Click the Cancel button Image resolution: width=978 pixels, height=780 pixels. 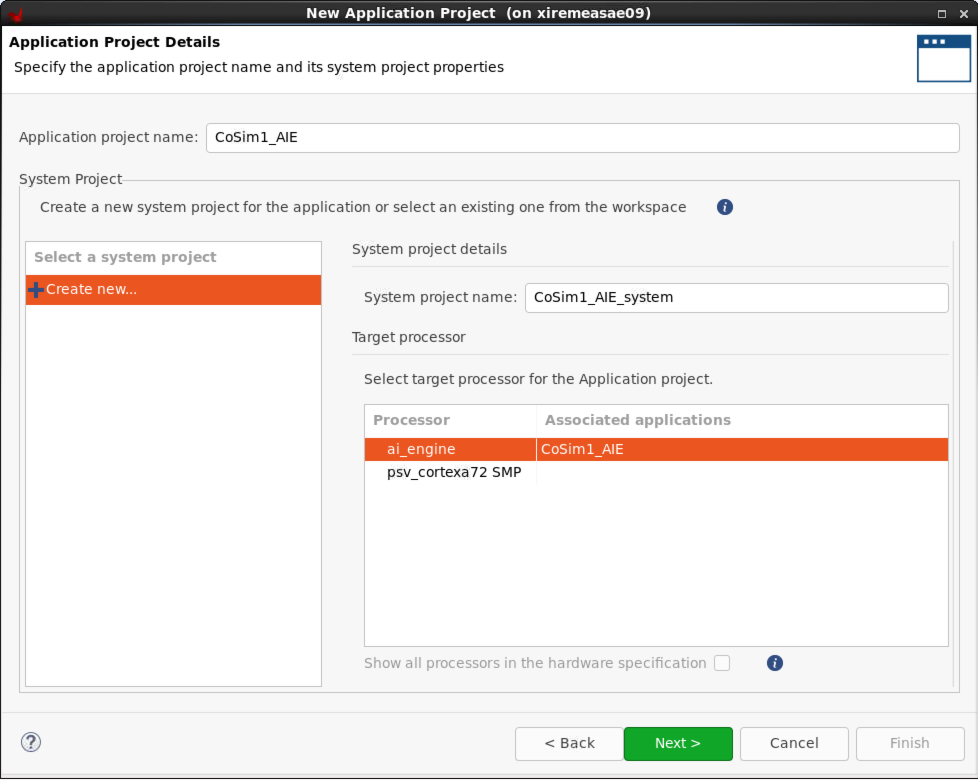(794, 743)
